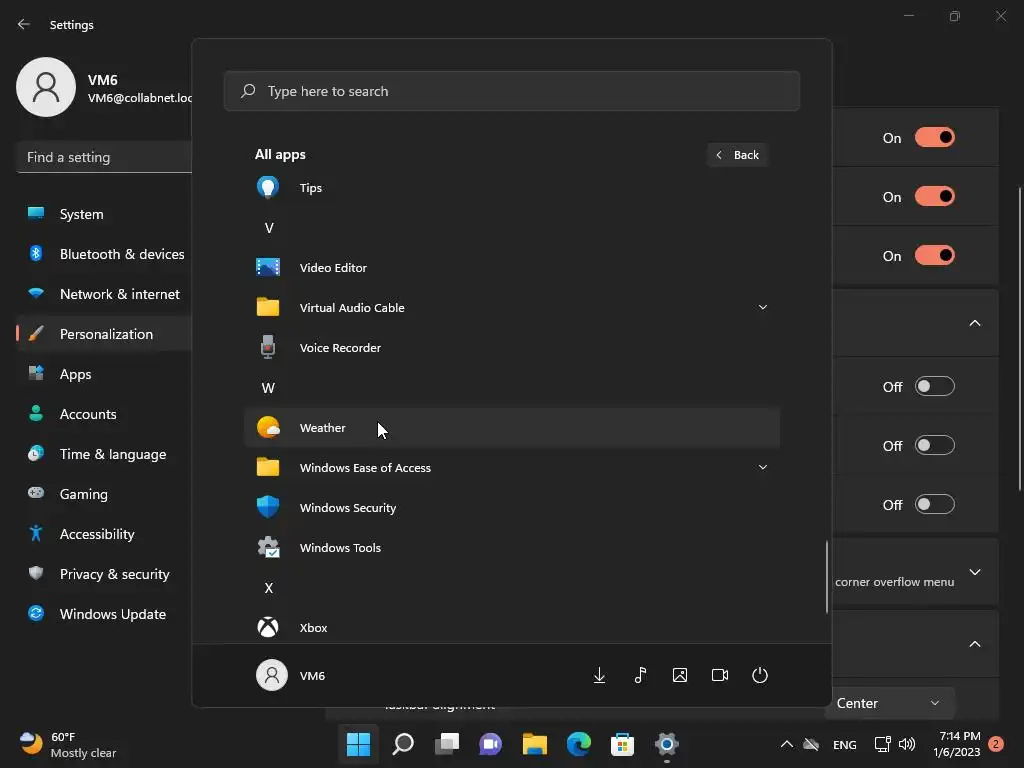Show hidden tray icons chevron
Image resolution: width=1024 pixels, height=768 pixels.
pos(787,744)
